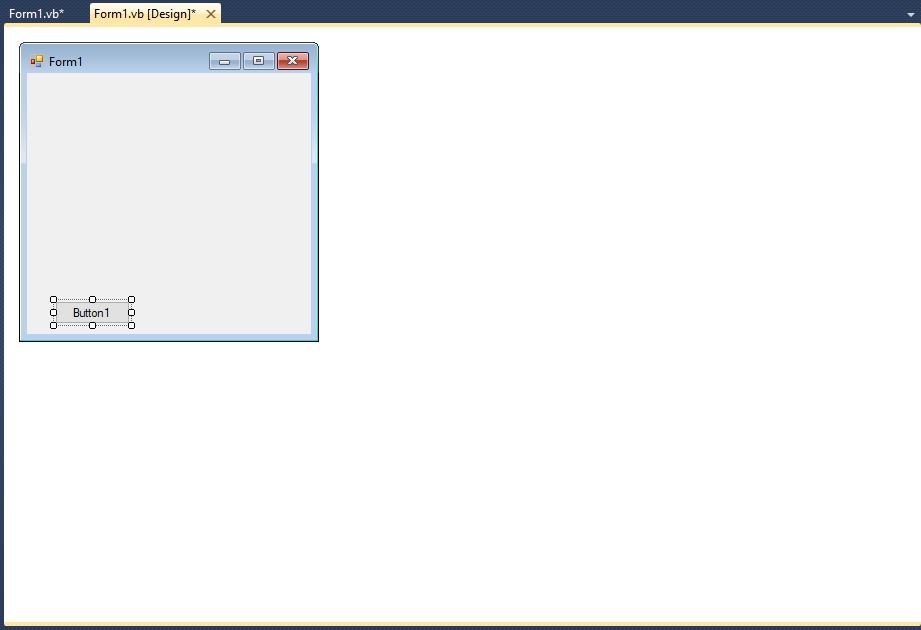
Task: Click the bottom-center resize handle of Button1
Action: (x=91, y=325)
